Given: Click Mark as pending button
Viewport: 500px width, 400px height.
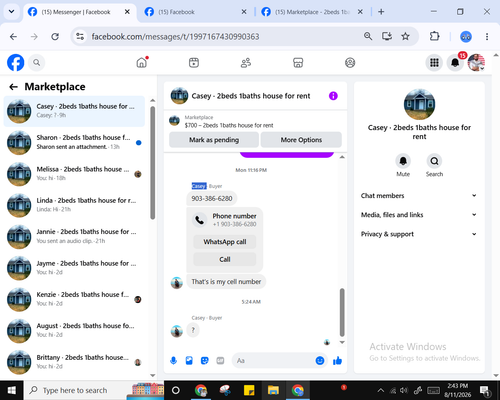Looking at the screenshot, I should (214, 140).
